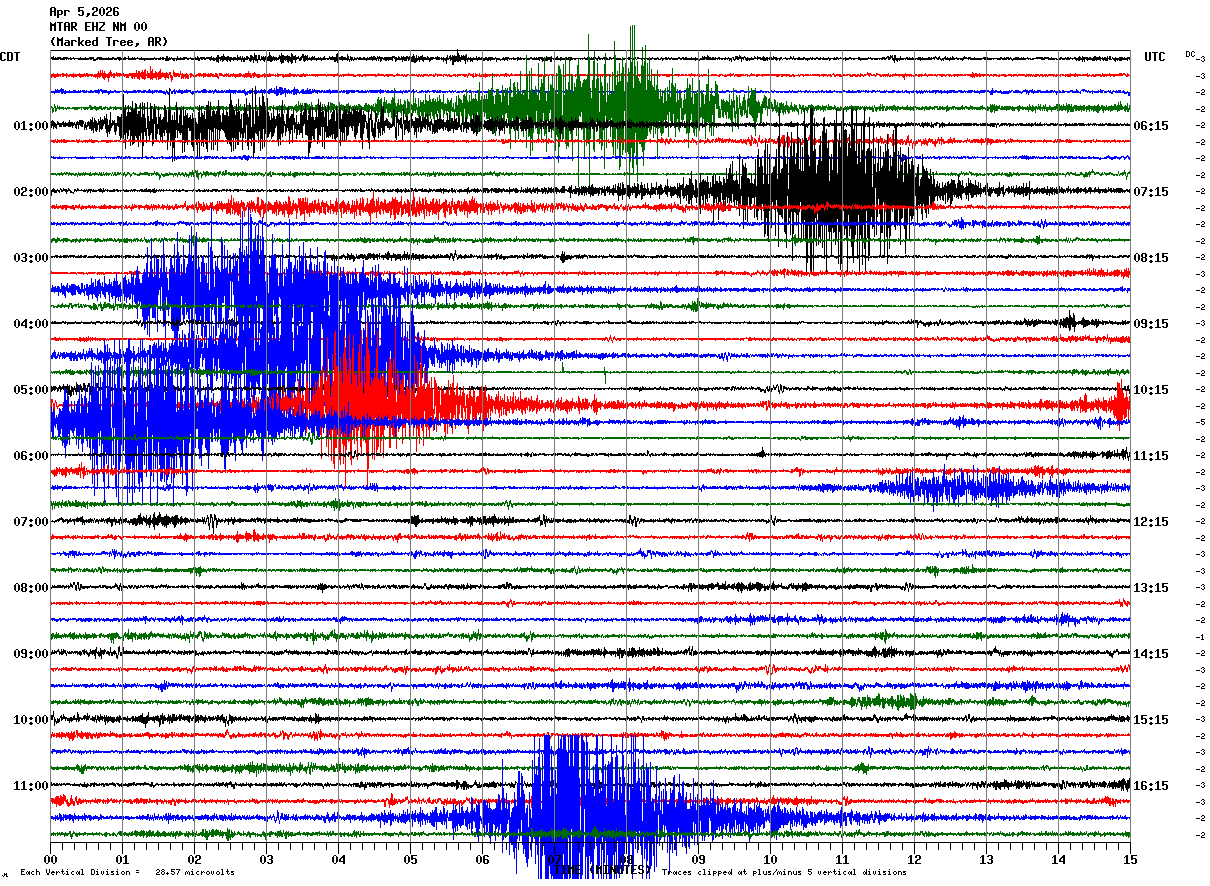Click the 08:00 CDT time label
Screen dimensions: 1210x886
coord(31,588)
